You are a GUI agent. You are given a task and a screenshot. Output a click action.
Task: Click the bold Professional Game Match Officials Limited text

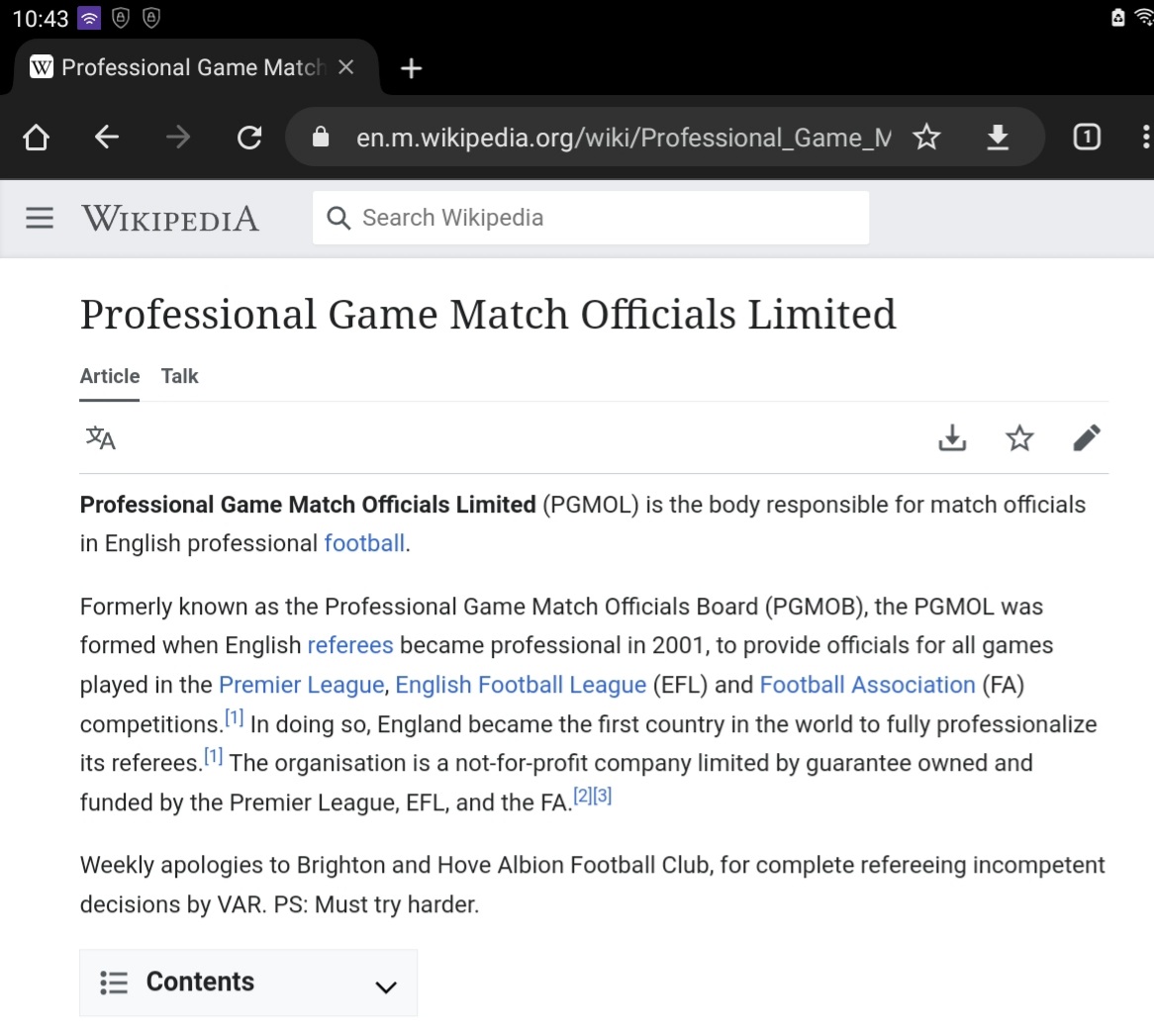(308, 505)
